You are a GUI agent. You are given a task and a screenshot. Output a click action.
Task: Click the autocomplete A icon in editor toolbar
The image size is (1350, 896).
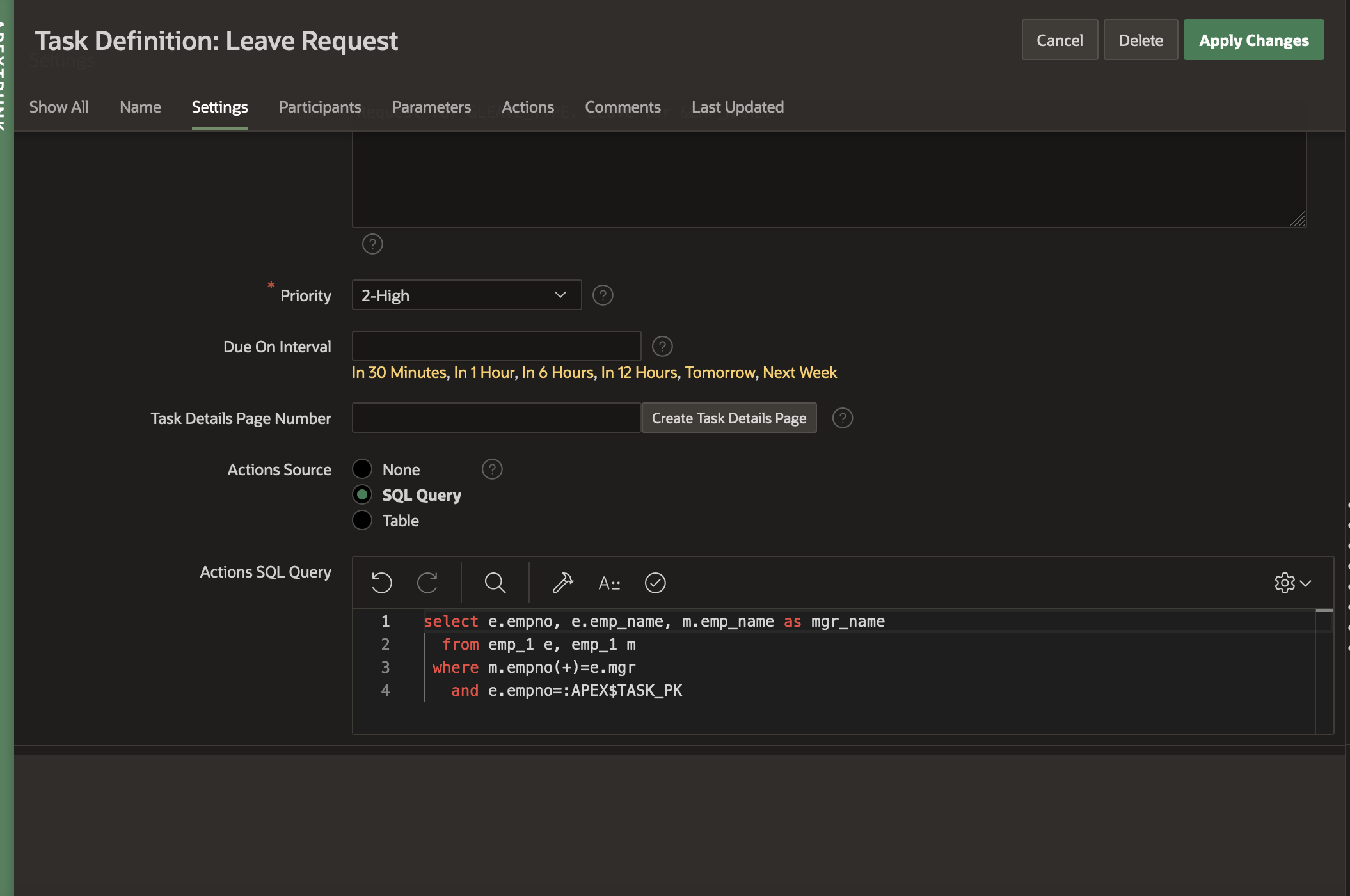click(x=608, y=583)
